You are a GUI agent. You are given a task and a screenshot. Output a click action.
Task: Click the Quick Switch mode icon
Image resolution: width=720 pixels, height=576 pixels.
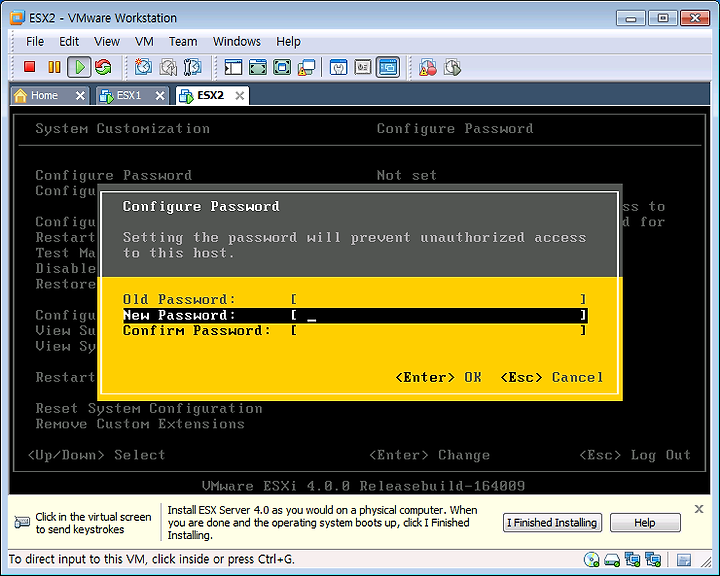258,68
